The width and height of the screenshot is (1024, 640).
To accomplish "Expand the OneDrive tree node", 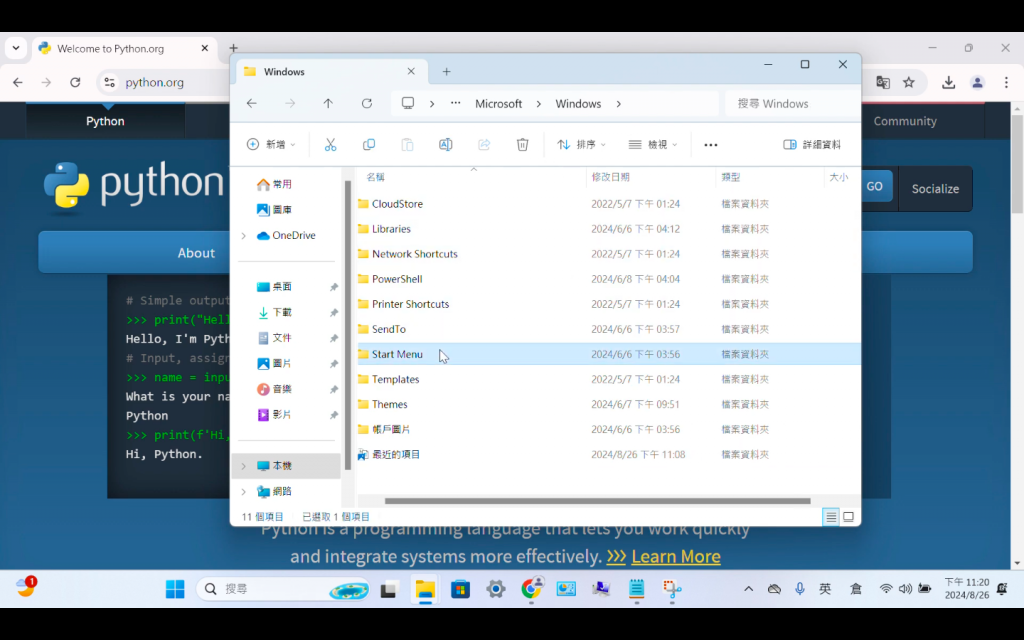I will point(244,235).
